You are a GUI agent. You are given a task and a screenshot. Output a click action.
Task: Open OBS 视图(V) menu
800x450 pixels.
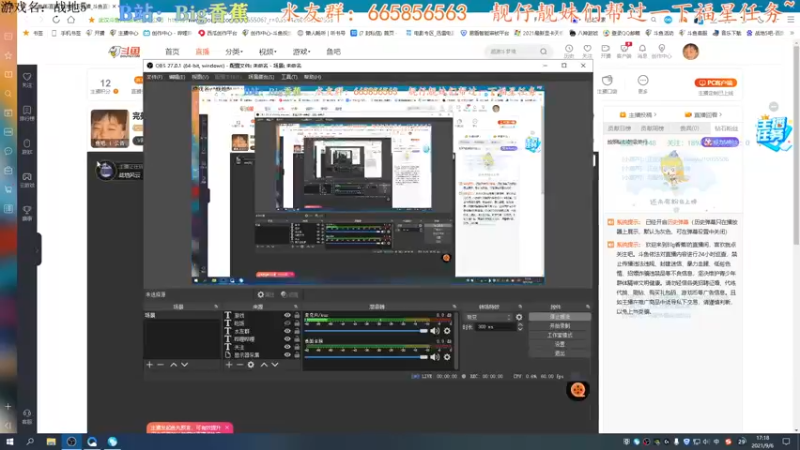coord(200,77)
